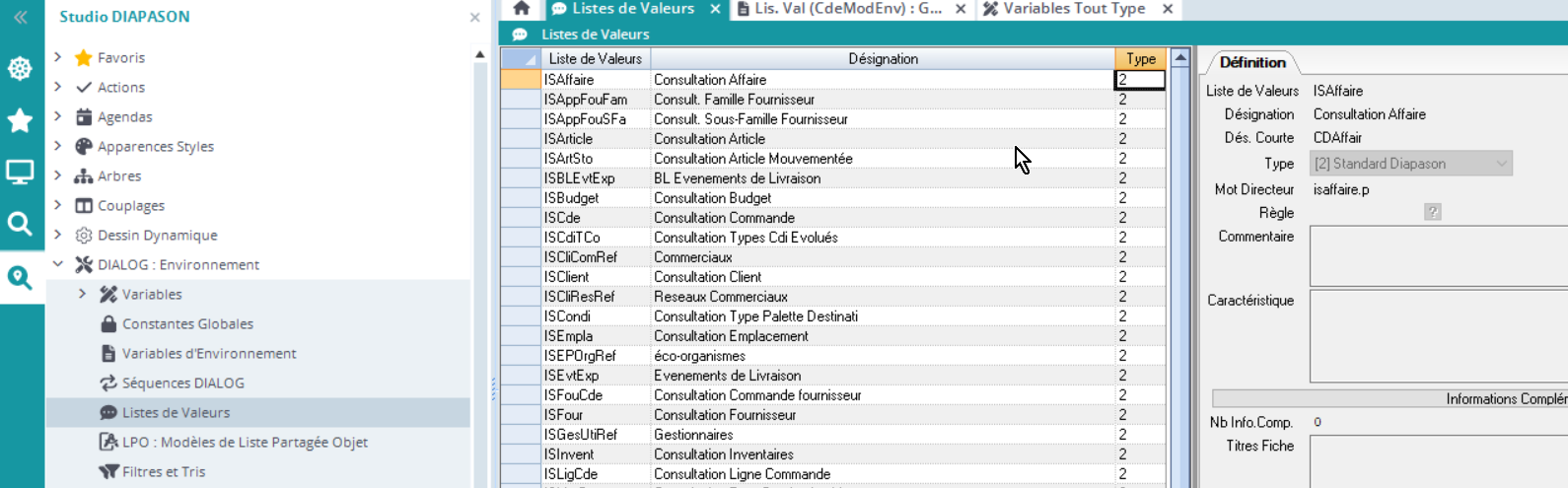Open the helm wheel sidebar icon
The width and height of the screenshot is (1568, 488).
pos(21,69)
